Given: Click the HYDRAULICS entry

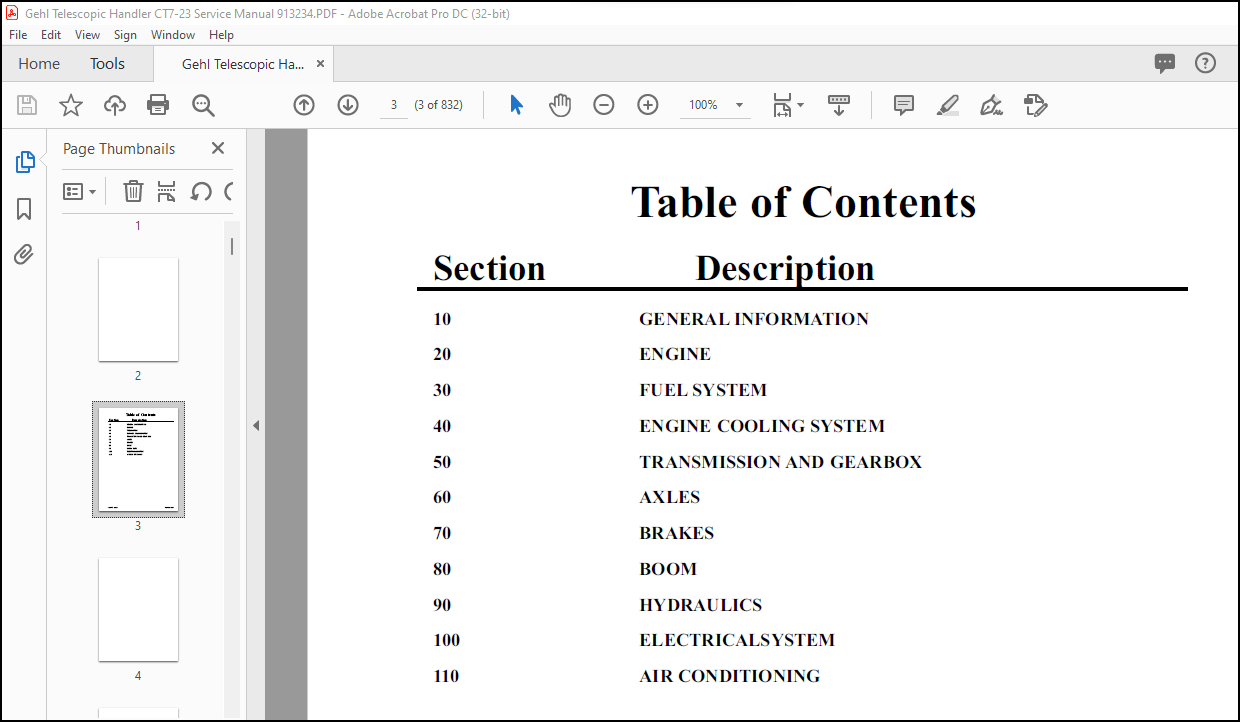Looking at the screenshot, I should coord(701,605).
